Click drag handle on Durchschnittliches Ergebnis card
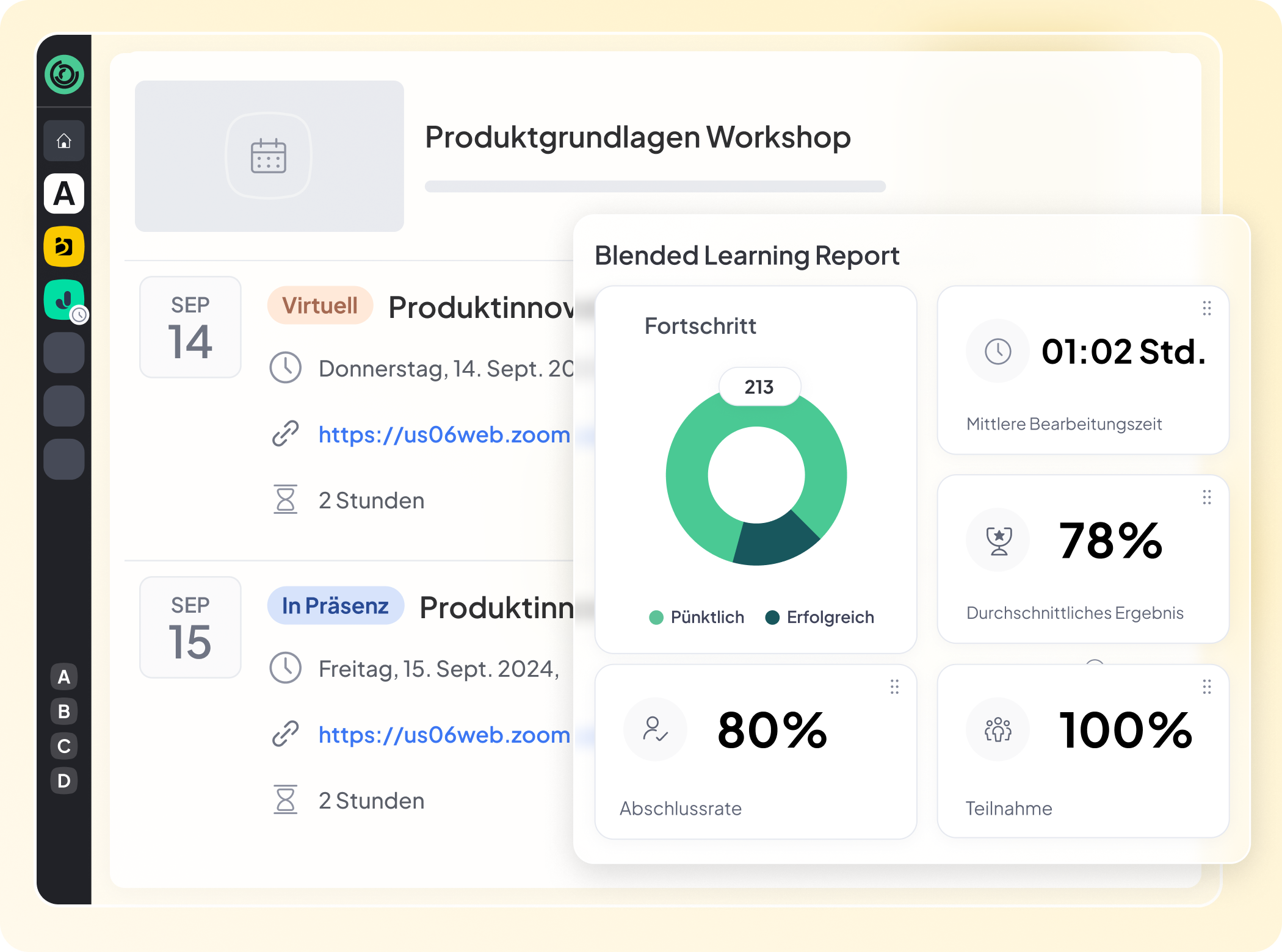 click(x=1207, y=497)
